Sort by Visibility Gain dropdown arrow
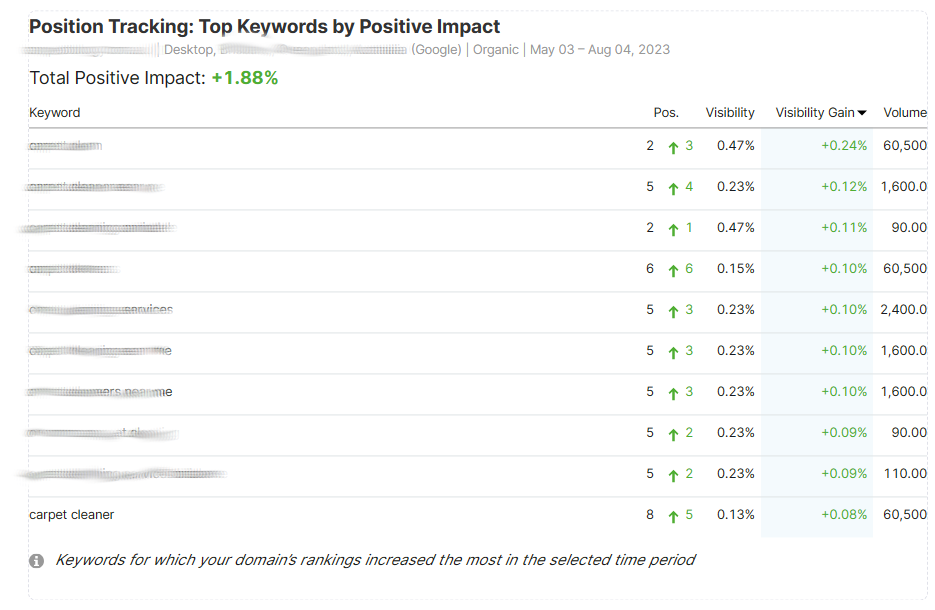The image size is (935, 610). [862, 113]
